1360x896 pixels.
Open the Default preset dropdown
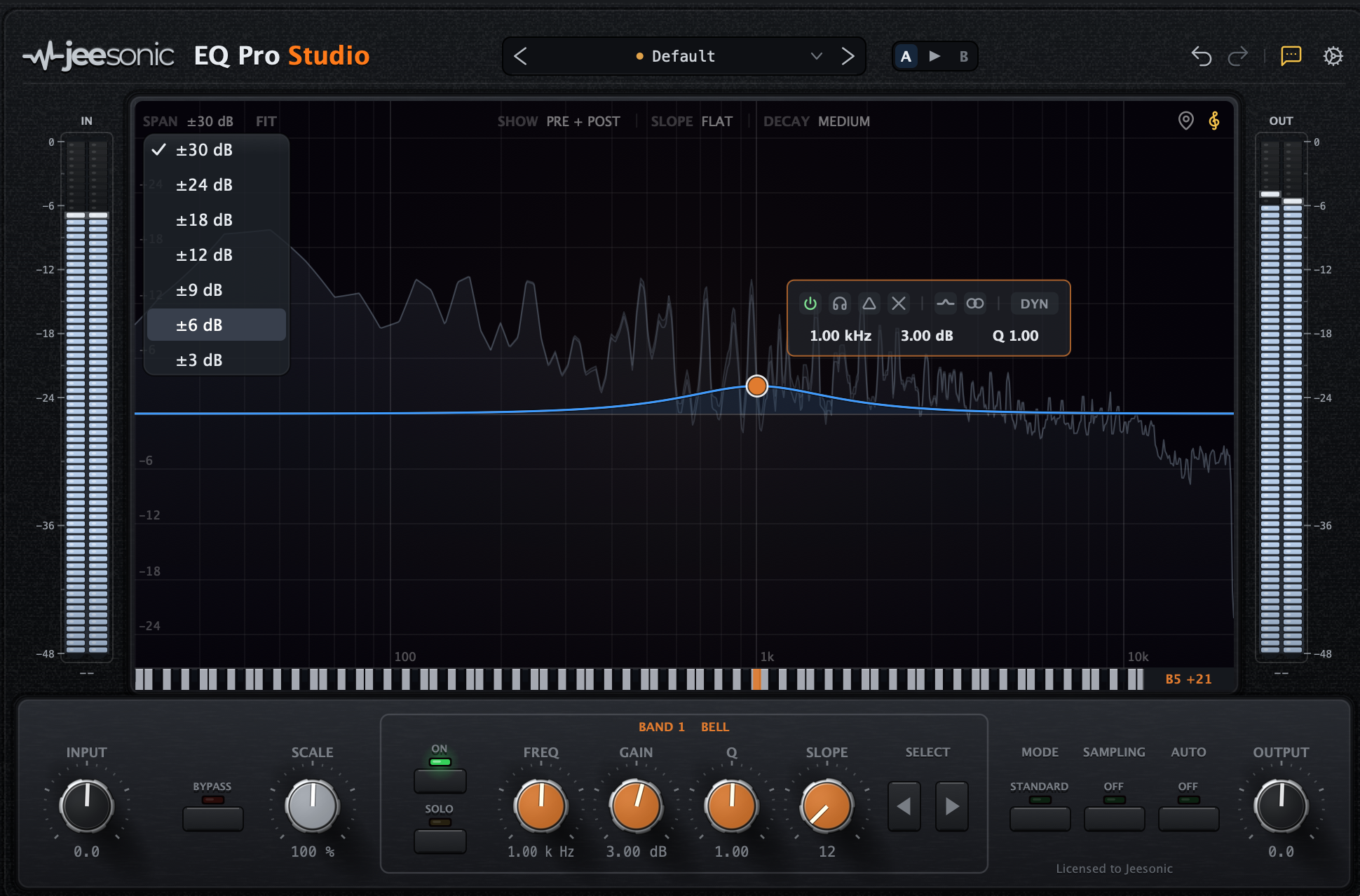tap(684, 56)
